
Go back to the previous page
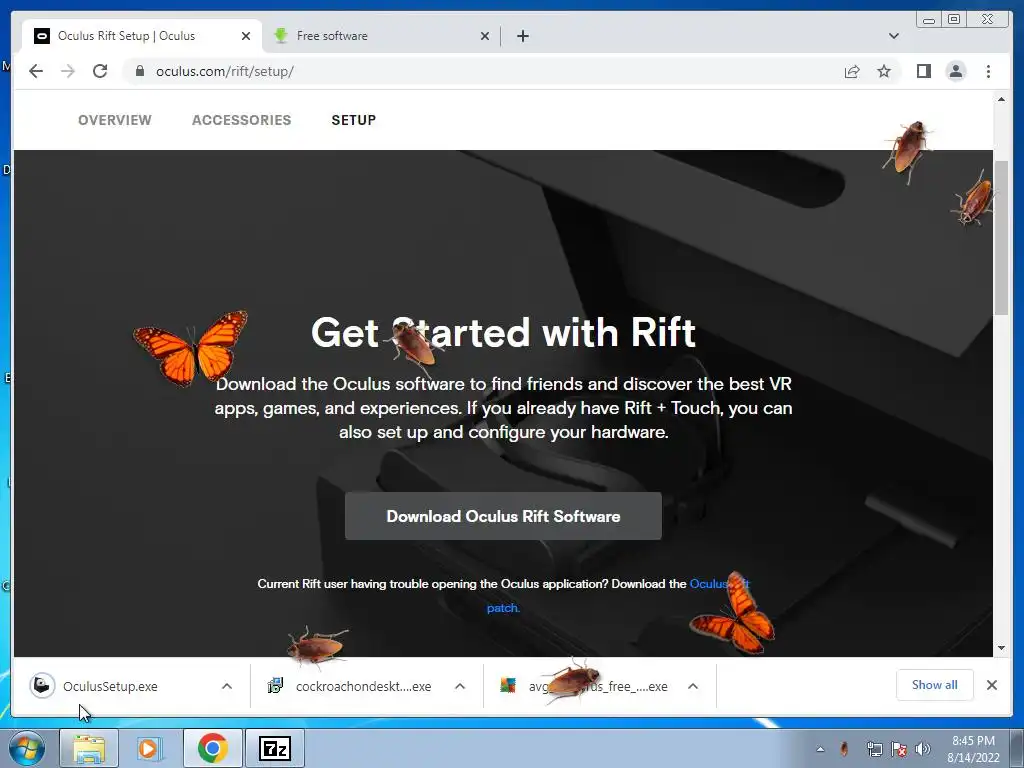point(36,71)
